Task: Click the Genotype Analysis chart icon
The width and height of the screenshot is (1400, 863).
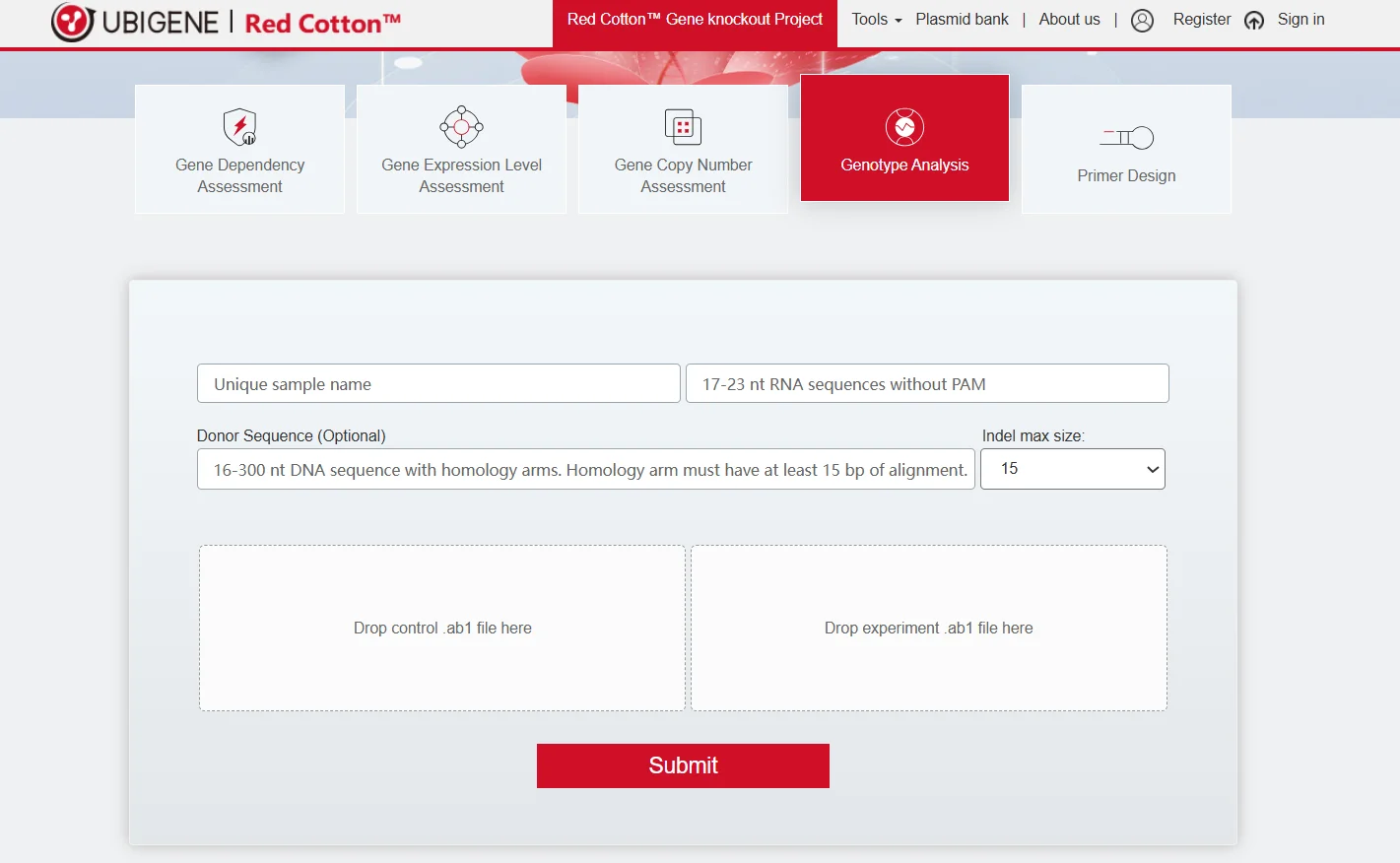Action: [904, 127]
